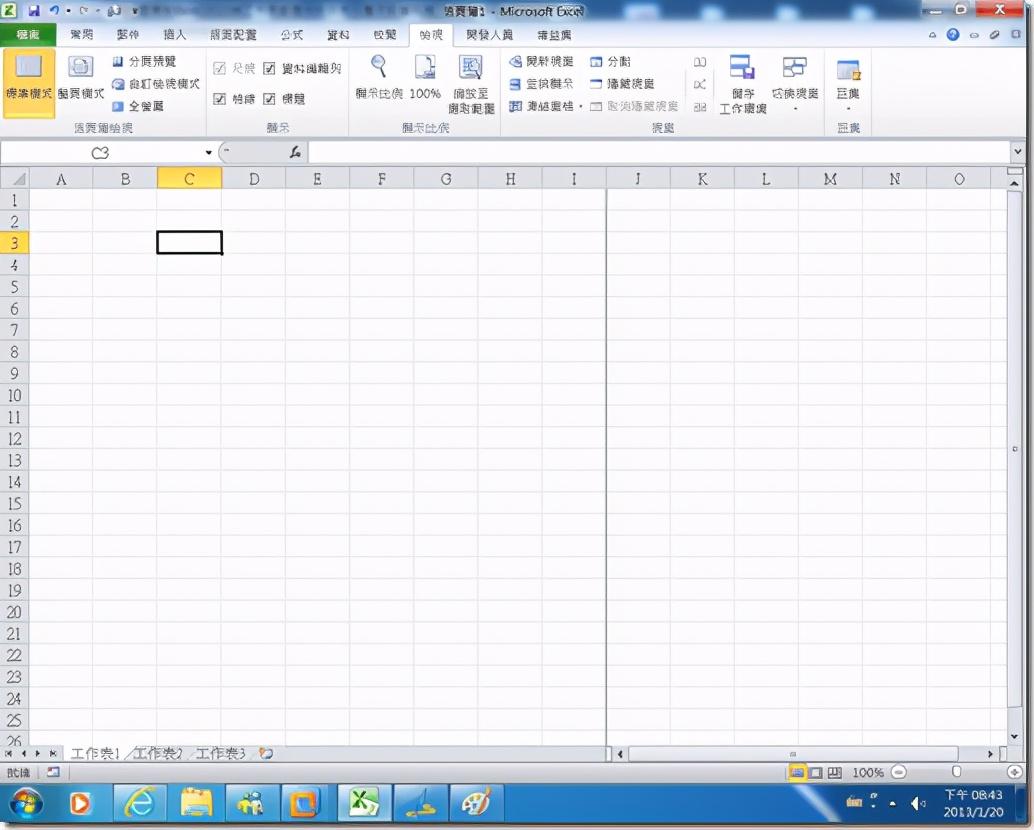Open Custom Views (自訂檢視模式)
The height and width of the screenshot is (830, 1034).
(x=156, y=84)
